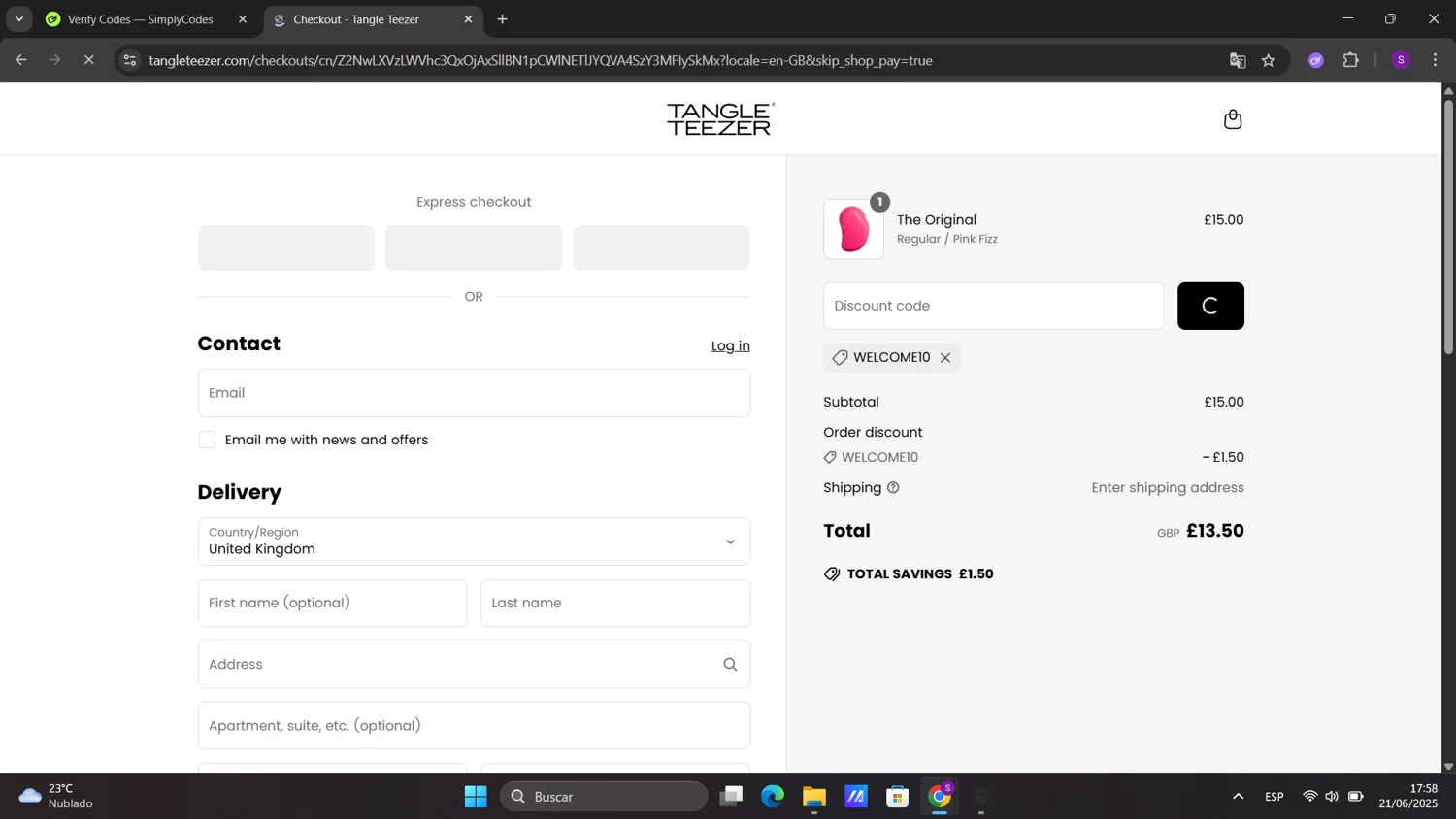Open a new browser tab
1456x819 pixels.
pyautogui.click(x=502, y=19)
